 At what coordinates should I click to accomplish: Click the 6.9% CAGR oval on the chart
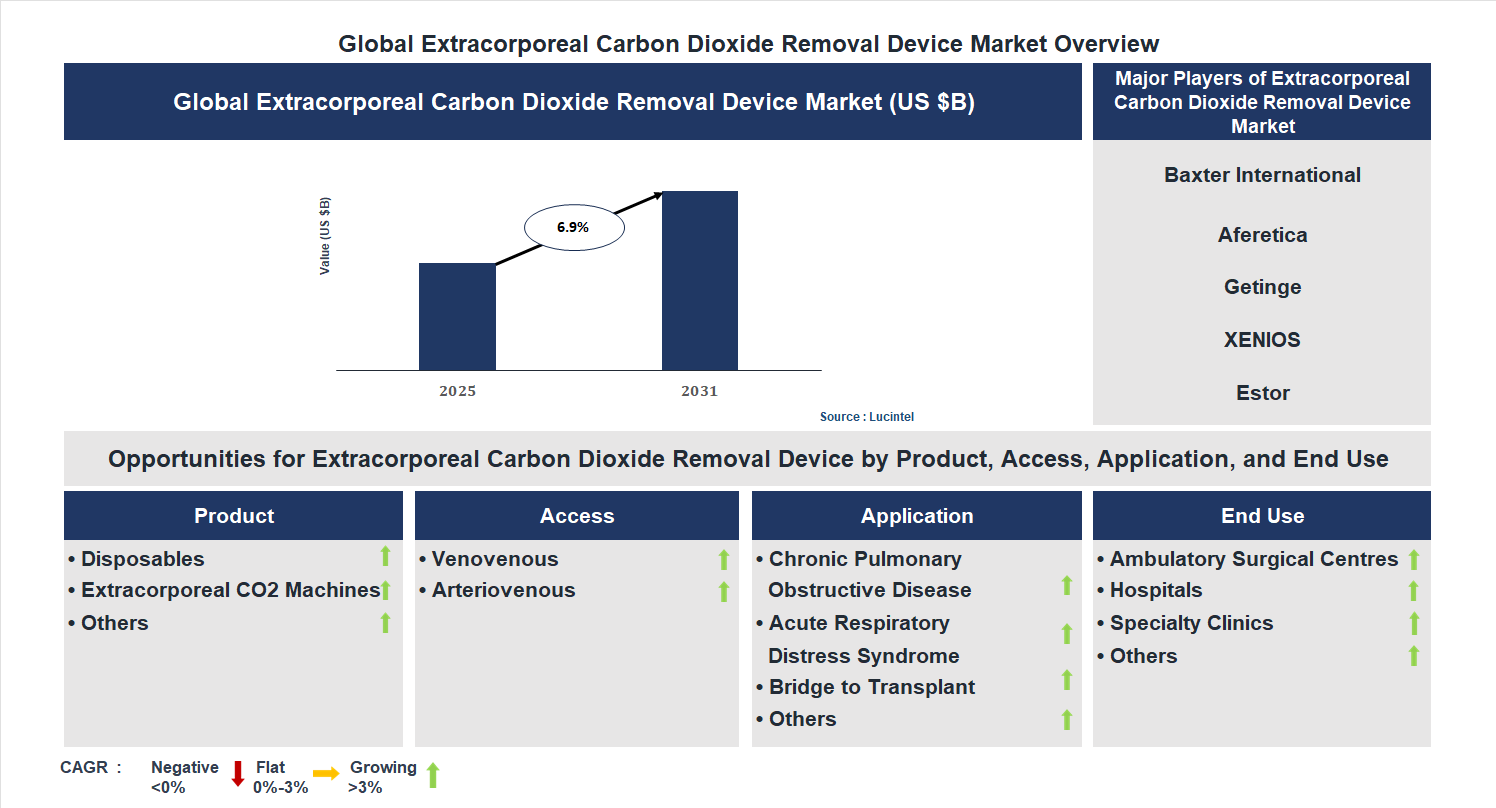tap(572, 227)
